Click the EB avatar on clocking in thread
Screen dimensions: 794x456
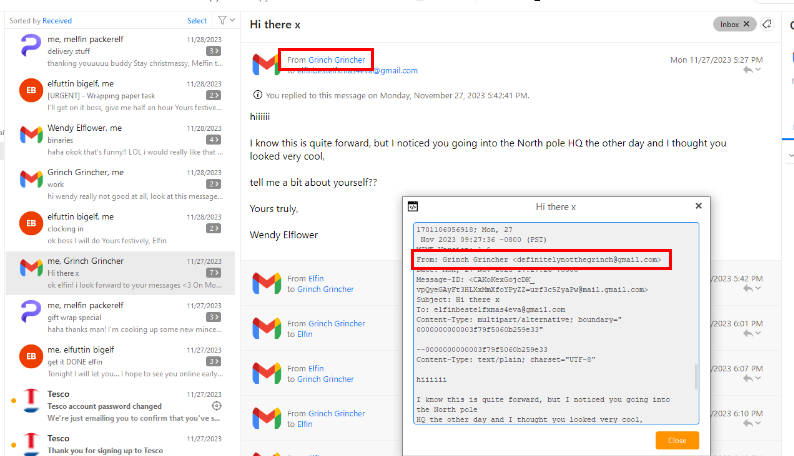[x=31, y=223]
